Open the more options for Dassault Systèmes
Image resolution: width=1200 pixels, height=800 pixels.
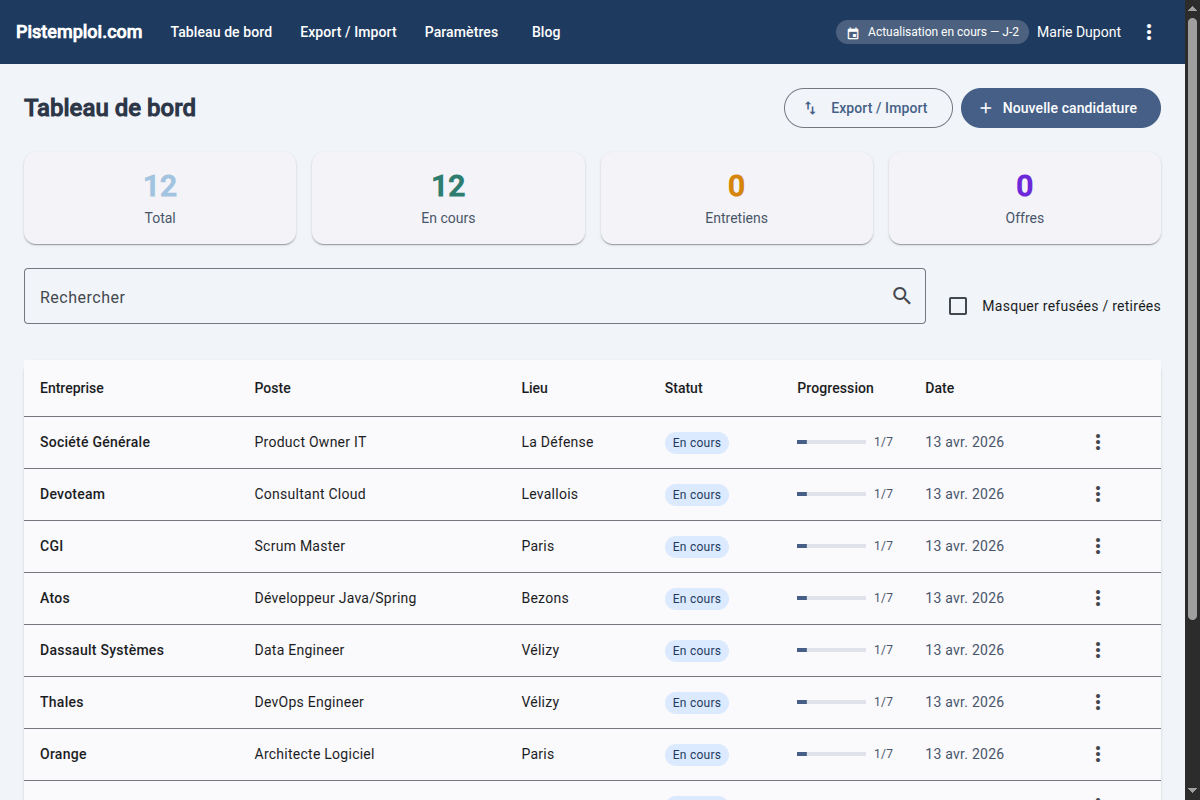pyautogui.click(x=1097, y=650)
